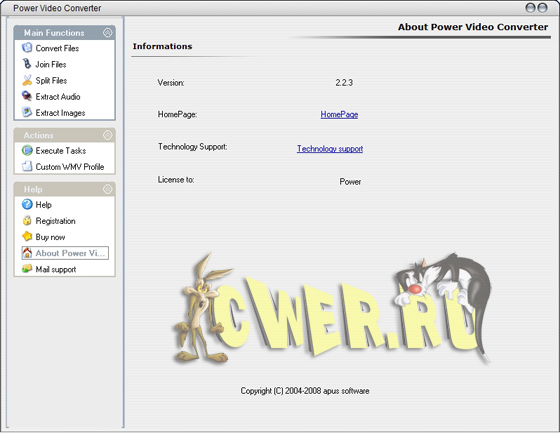Click the Help question mark icon

(27, 204)
